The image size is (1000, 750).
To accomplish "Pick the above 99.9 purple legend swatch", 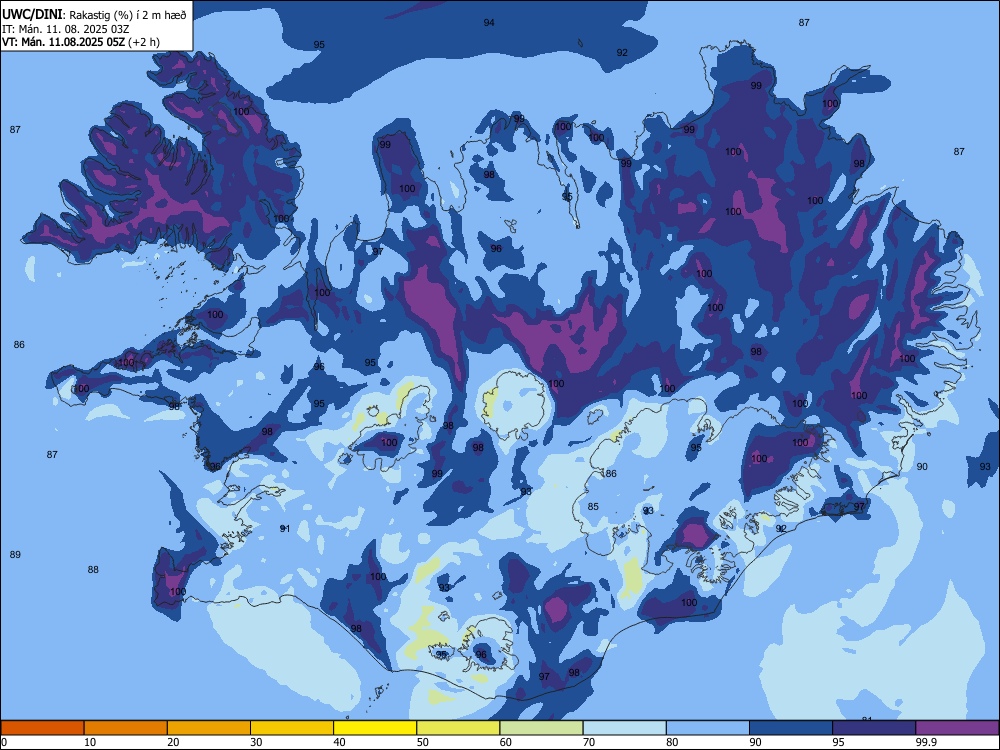I will pos(957,728).
